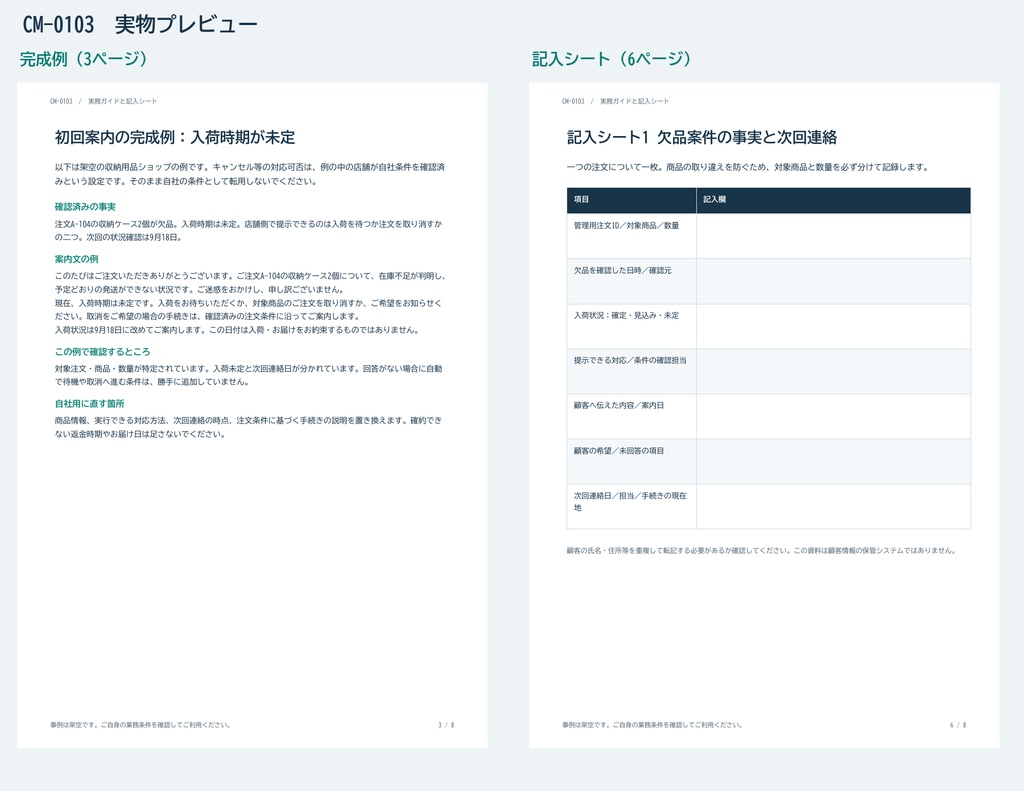Image resolution: width=1024 pixels, height=791 pixels.
Task: Select row '次回連絡日／担当／手続きの現在地'
Action: click(769, 506)
